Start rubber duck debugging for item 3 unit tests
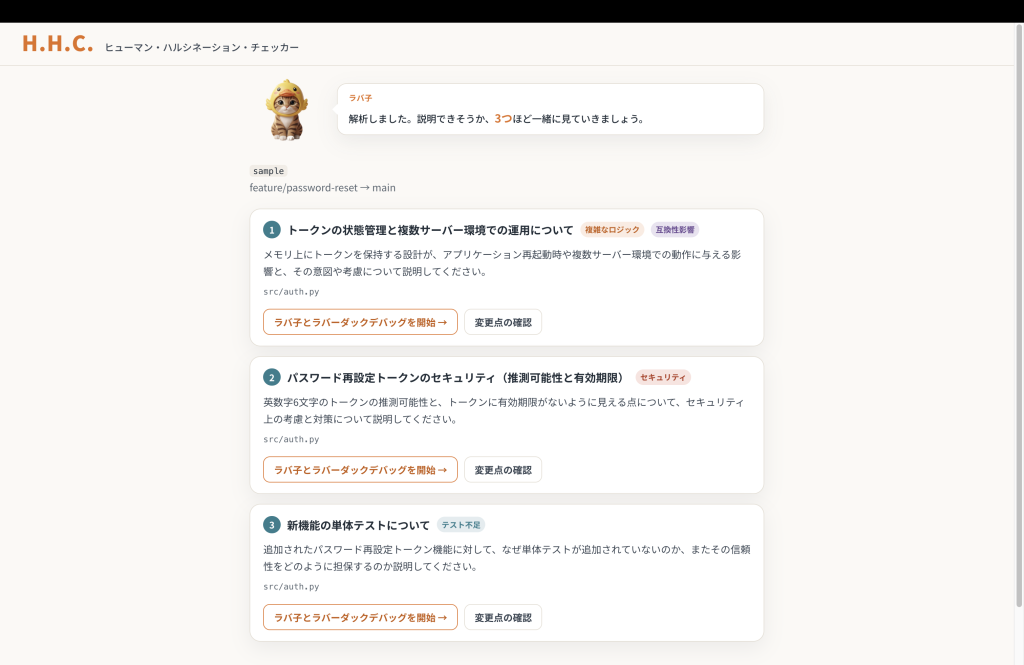The width and height of the screenshot is (1024, 665). tap(360, 617)
